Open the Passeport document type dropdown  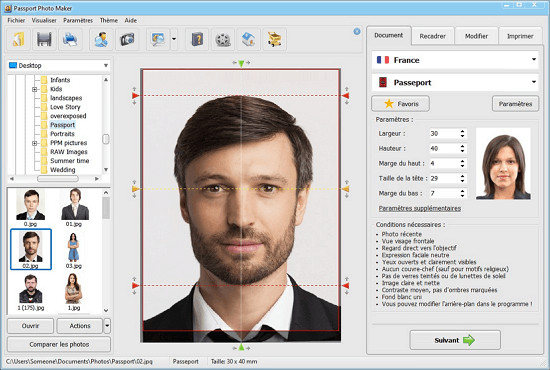[x=455, y=82]
